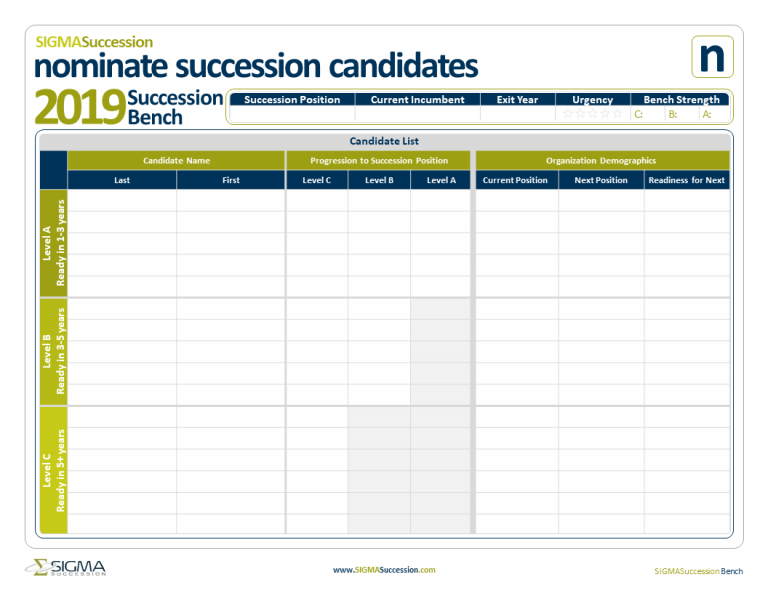Open the www.SIGMASuccession.com link
The width and height of the screenshot is (768, 593).
pos(384,570)
